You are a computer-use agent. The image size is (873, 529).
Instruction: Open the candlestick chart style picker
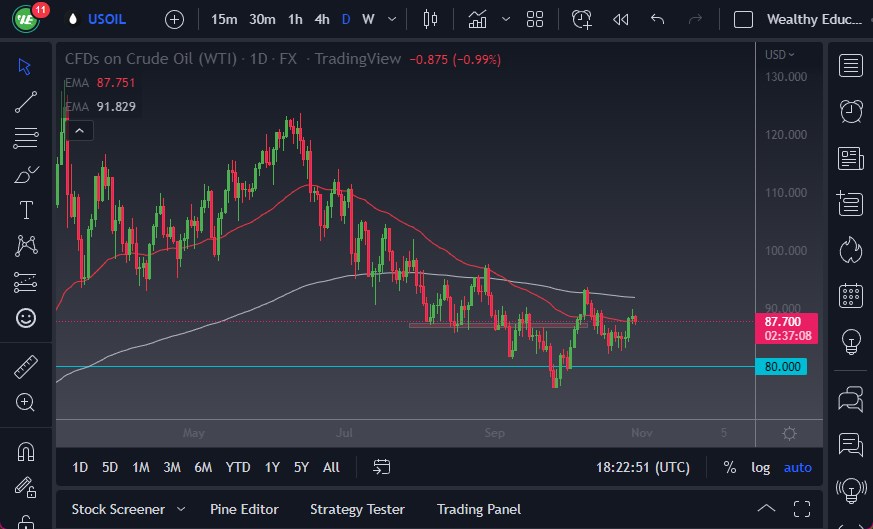pyautogui.click(x=431, y=19)
